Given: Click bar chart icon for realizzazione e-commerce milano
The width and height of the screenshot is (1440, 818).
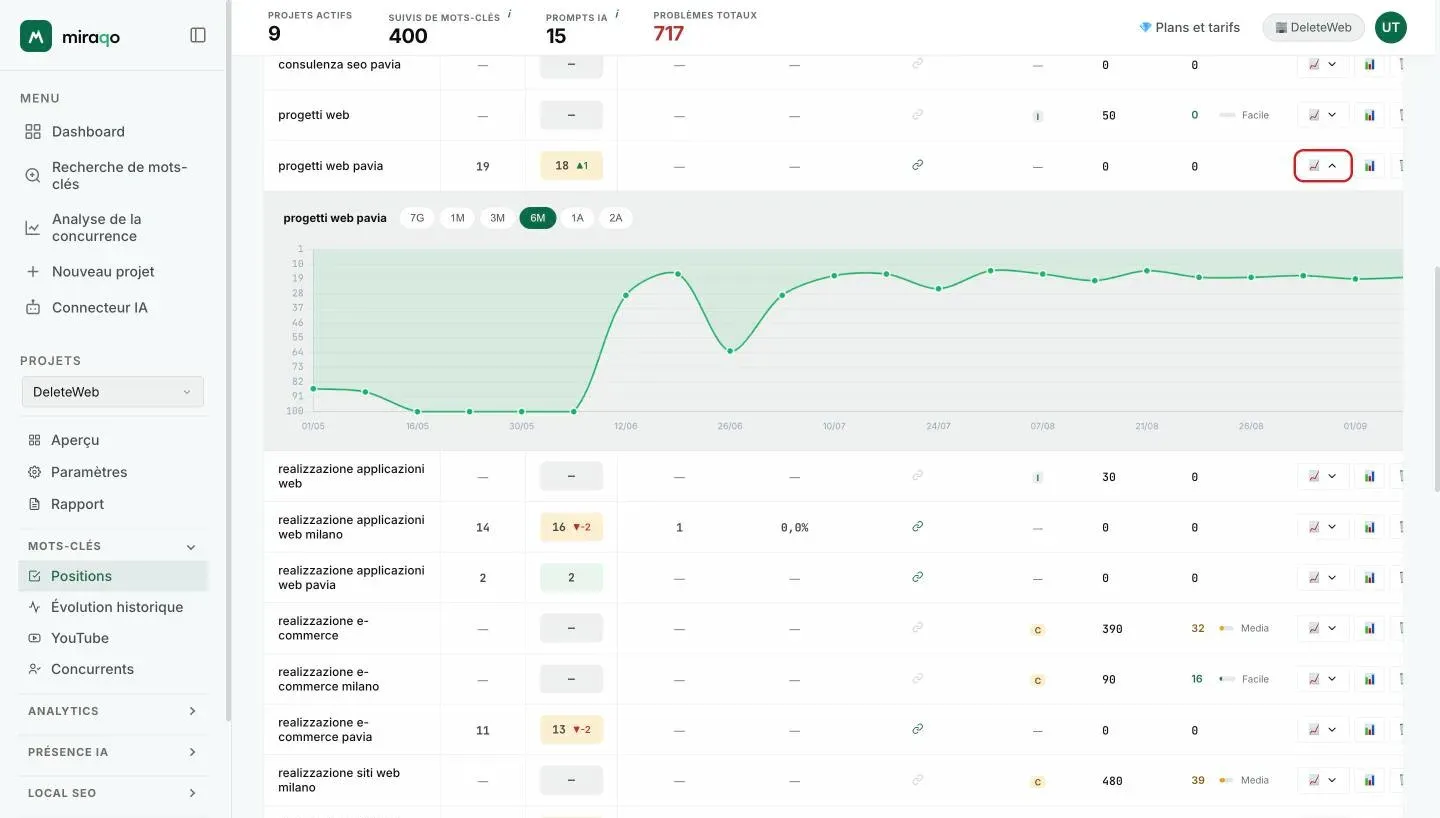Looking at the screenshot, I should click(1370, 679).
